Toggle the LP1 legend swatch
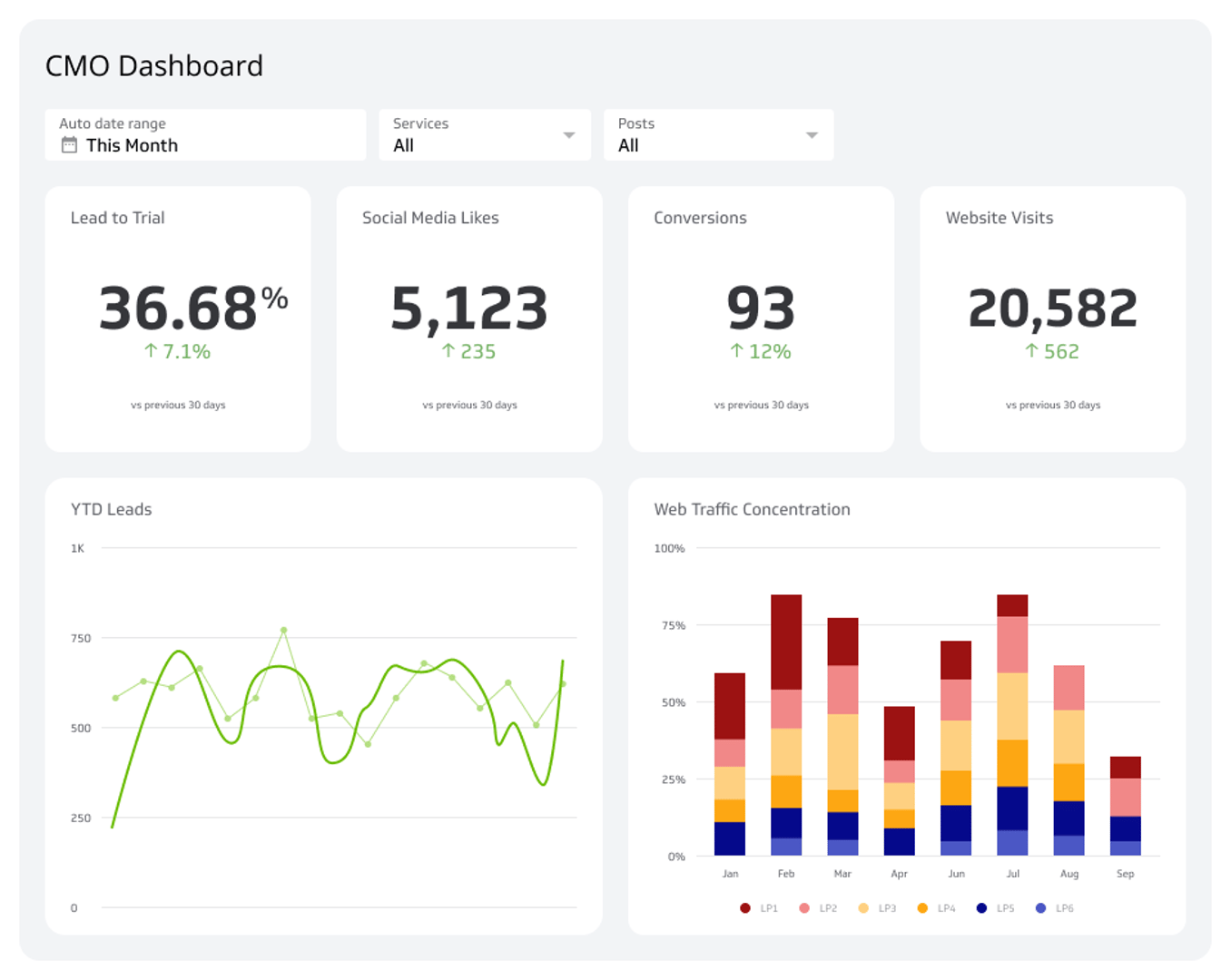This screenshot has height=980, width=1231. (x=745, y=907)
